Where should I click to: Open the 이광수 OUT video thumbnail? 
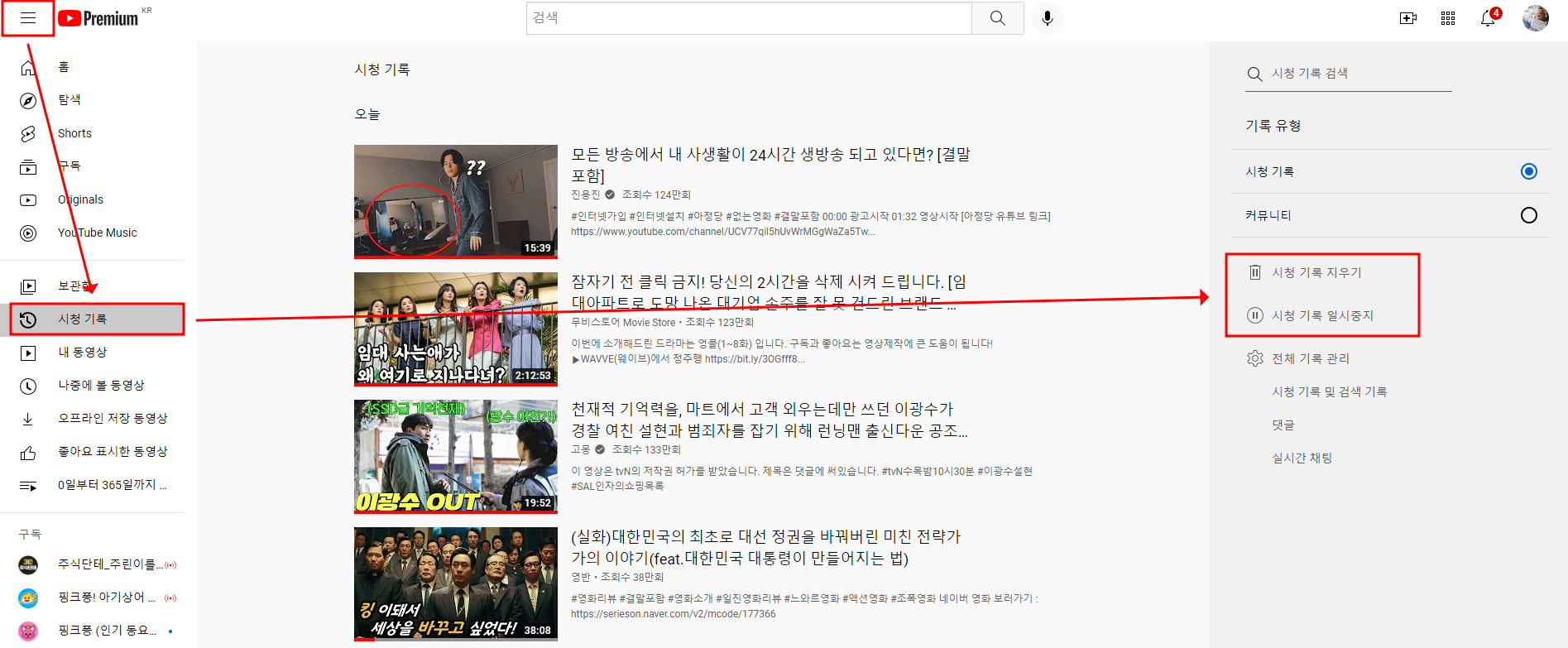pyautogui.click(x=456, y=457)
